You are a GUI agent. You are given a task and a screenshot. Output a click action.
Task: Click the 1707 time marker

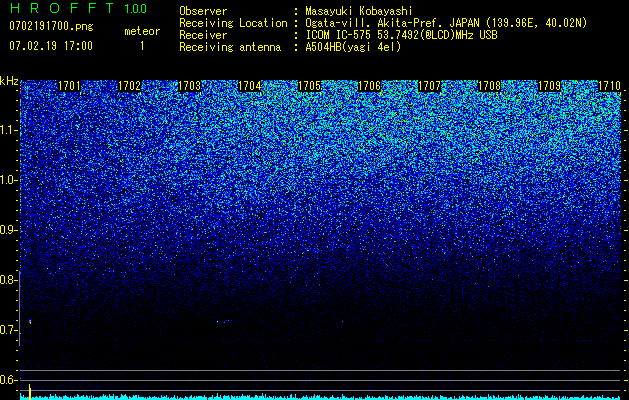(429, 86)
